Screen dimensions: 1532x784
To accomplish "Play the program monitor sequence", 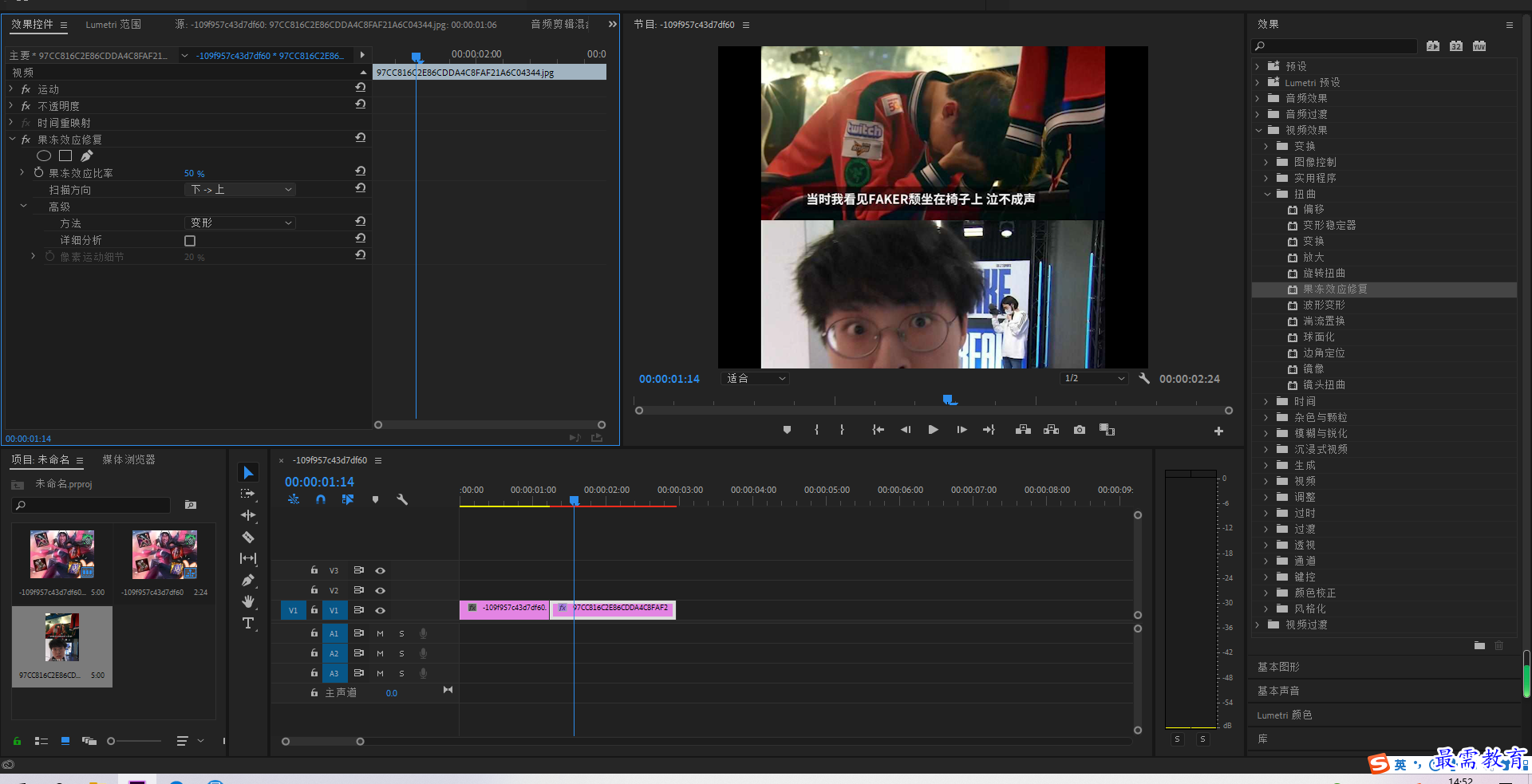I will click(x=934, y=430).
